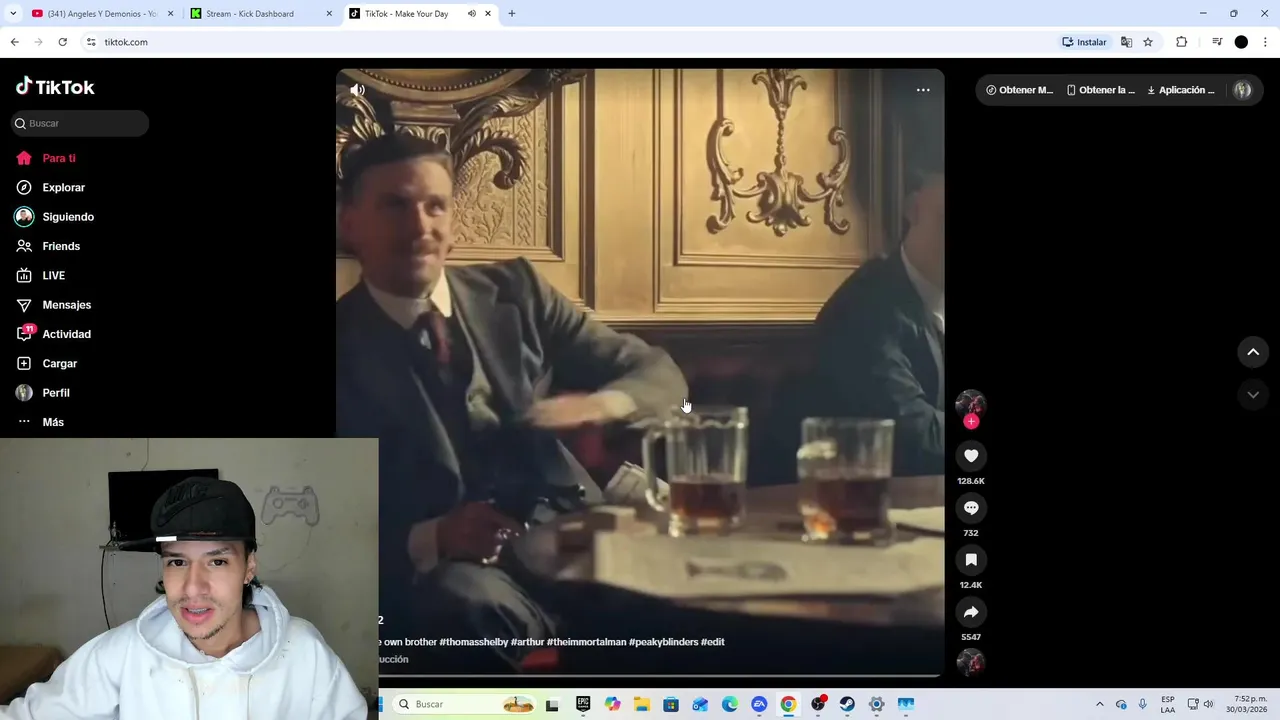Click the #thomasshelby hashtag
This screenshot has width=1280, height=720.
pyautogui.click(x=473, y=642)
